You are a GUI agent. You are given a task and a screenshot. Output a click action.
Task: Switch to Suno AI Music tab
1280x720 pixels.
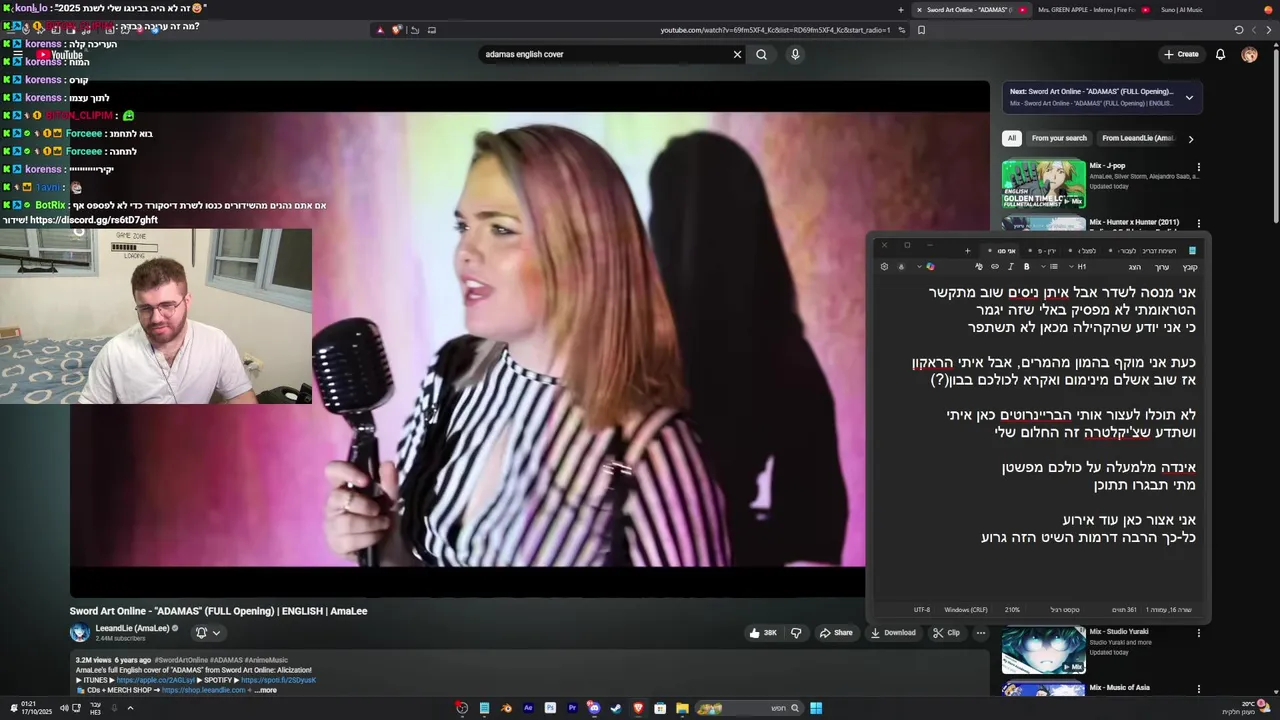tap(1182, 10)
